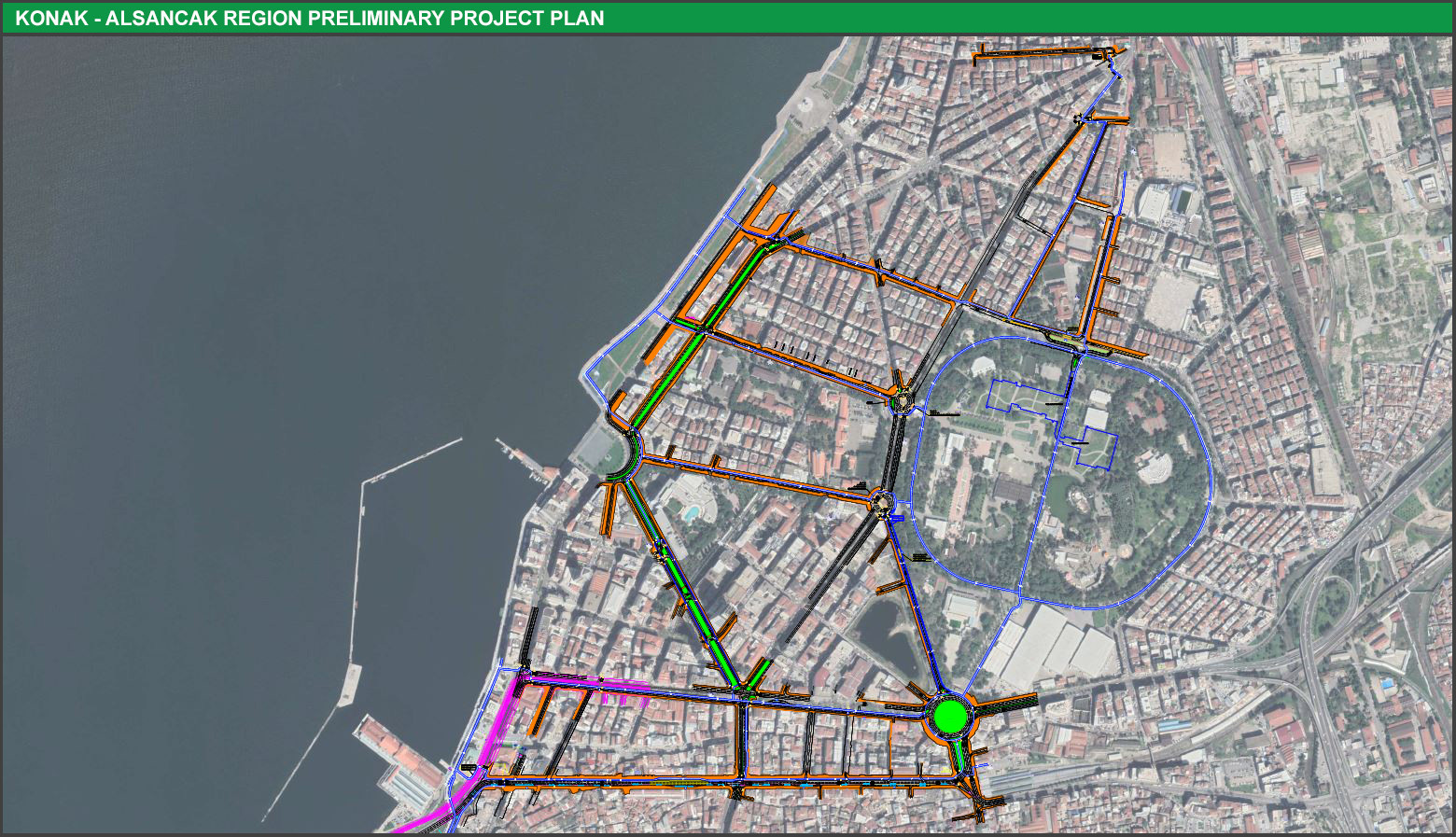Click the blue oval park boundary outline

point(1061,471)
